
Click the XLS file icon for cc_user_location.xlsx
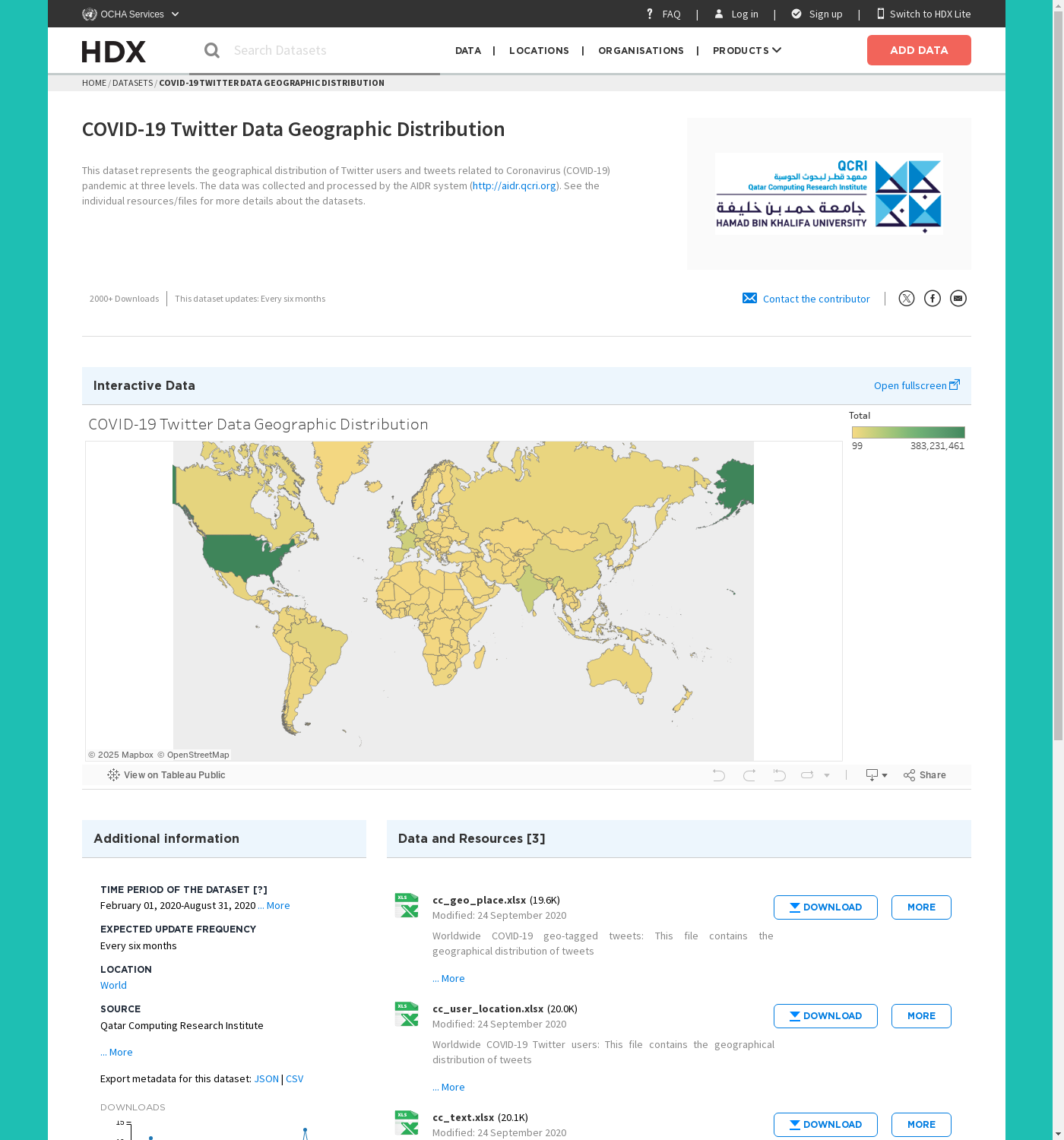tap(407, 1014)
